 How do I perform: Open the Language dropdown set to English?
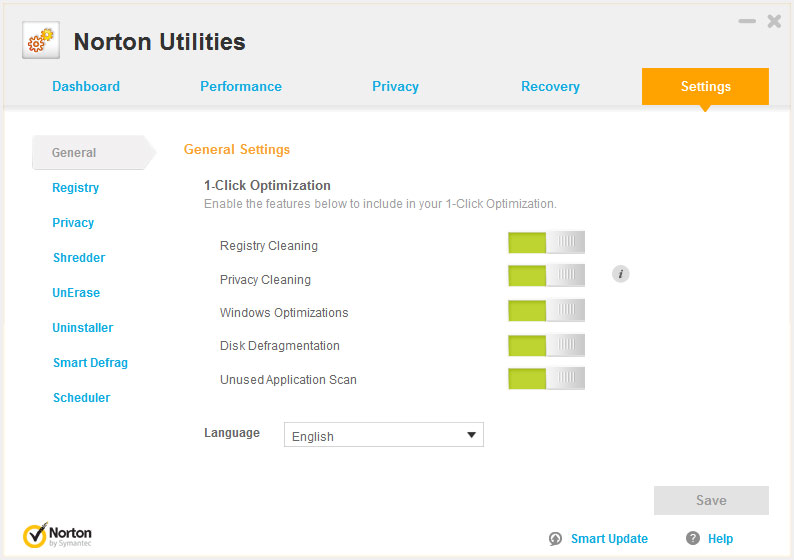click(x=383, y=435)
